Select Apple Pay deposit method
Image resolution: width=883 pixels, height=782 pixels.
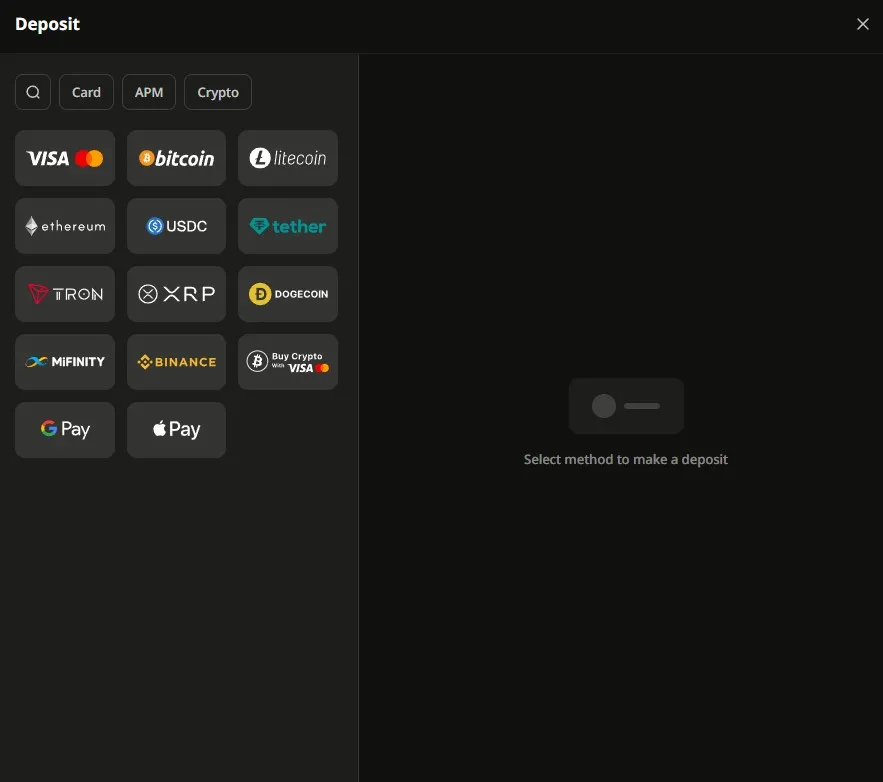click(176, 430)
